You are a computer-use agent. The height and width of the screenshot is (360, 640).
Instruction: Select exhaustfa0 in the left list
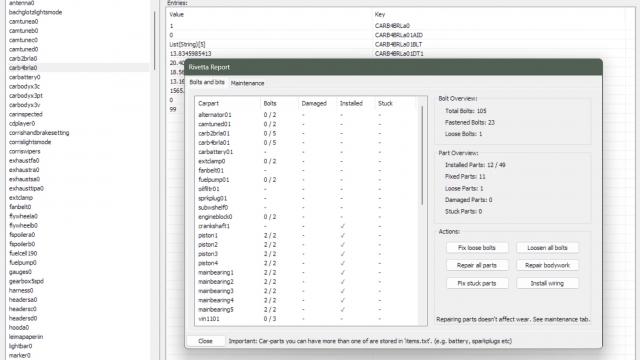coord(24,160)
